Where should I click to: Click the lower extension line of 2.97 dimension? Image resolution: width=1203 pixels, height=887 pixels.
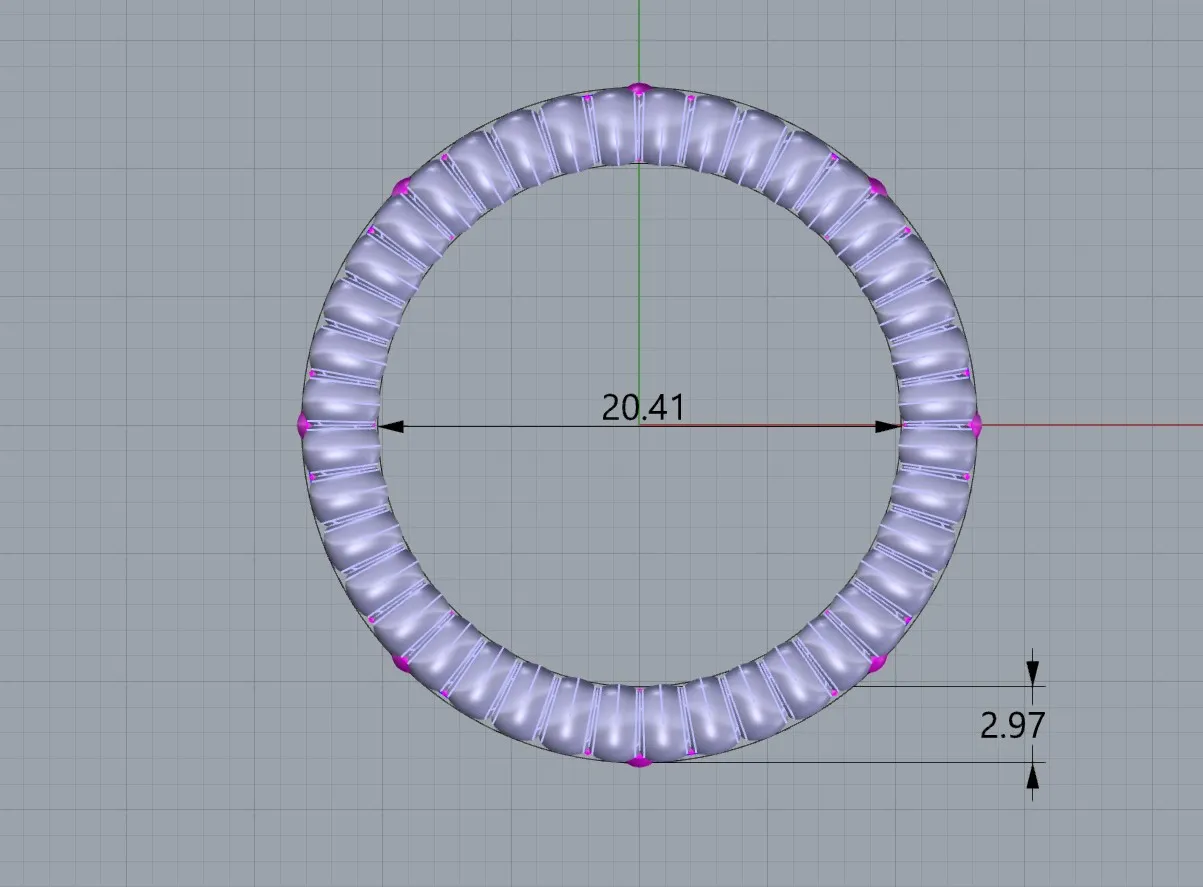click(x=850, y=763)
